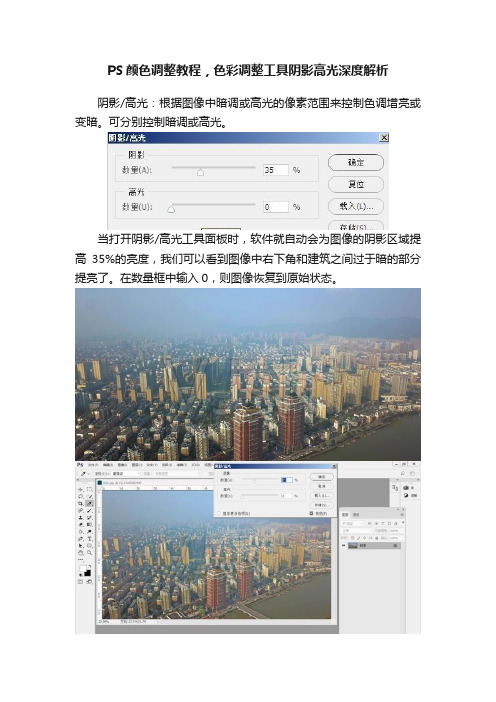This screenshot has width=496, height=702.
Task: Open the third menu in Photoshop menu bar
Action: (x=122, y=465)
